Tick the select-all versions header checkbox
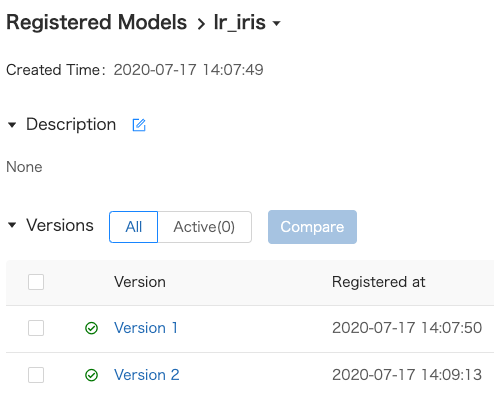The image size is (494, 398). coord(36,282)
